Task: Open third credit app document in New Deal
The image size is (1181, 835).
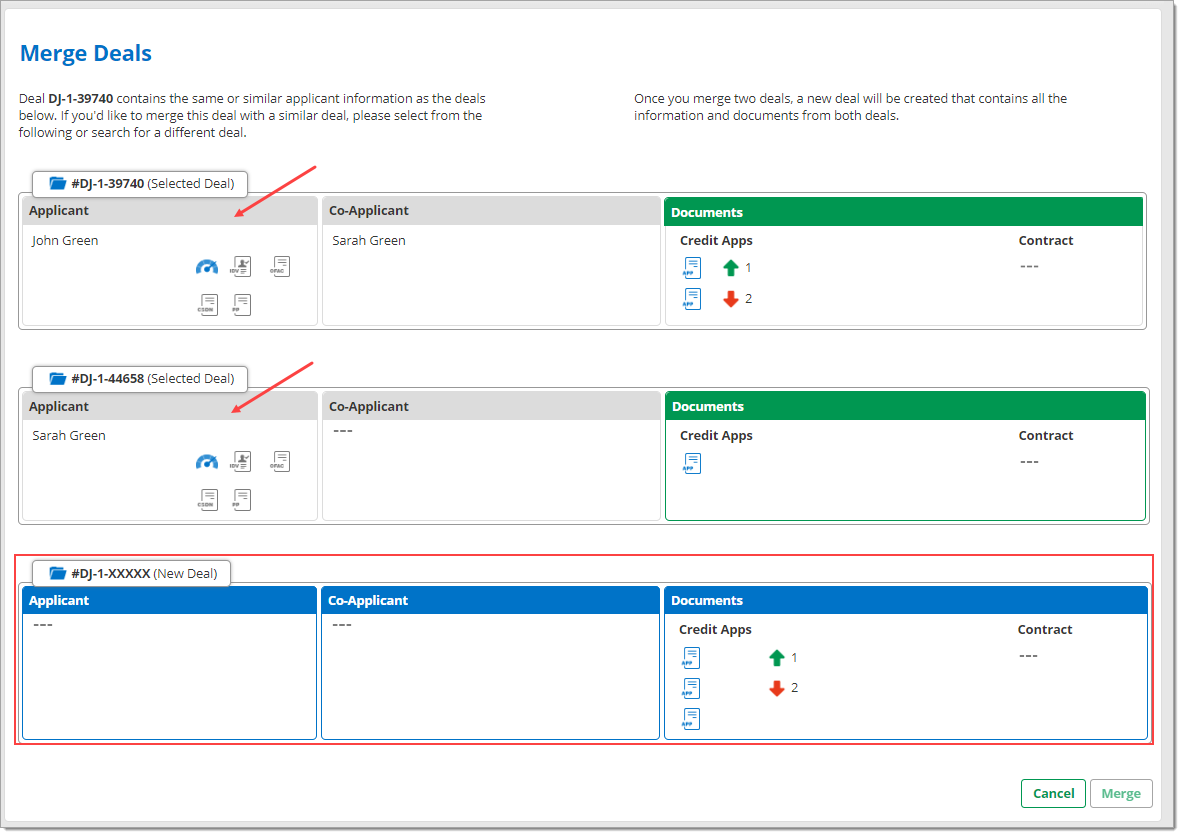Action: click(x=691, y=719)
